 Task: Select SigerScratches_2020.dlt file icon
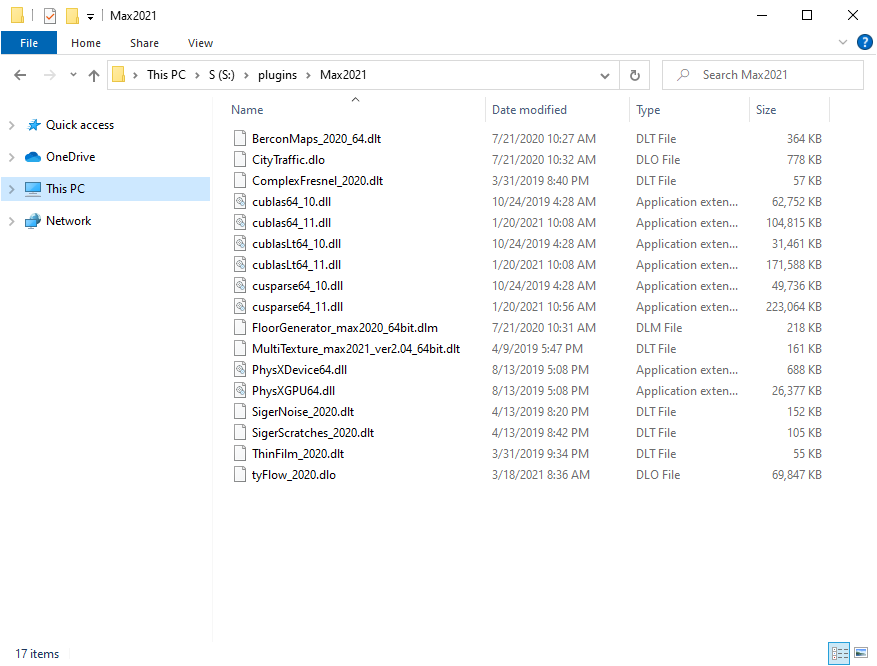(x=240, y=432)
